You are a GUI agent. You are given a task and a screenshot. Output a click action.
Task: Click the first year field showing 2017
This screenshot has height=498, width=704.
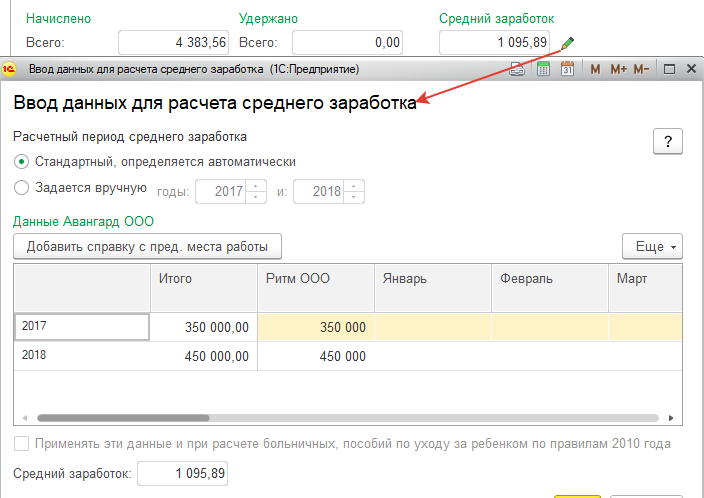click(x=220, y=191)
